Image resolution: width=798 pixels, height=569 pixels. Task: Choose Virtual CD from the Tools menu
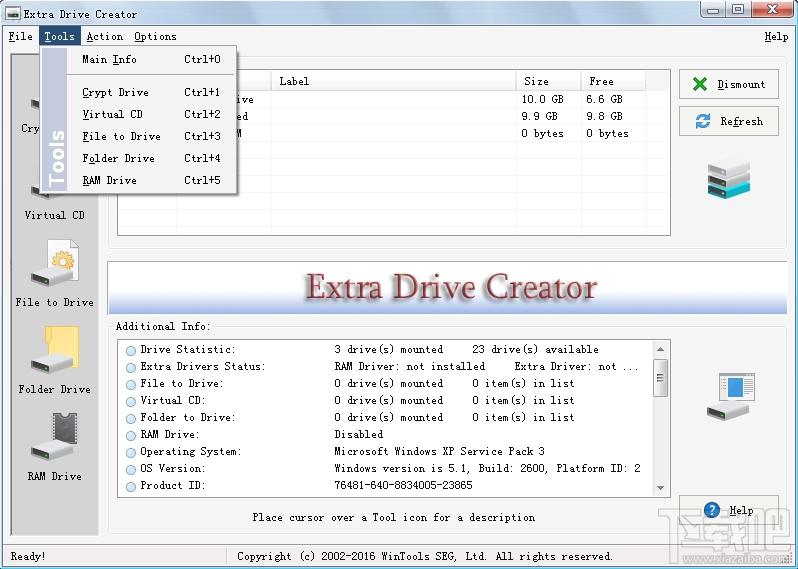click(151, 114)
